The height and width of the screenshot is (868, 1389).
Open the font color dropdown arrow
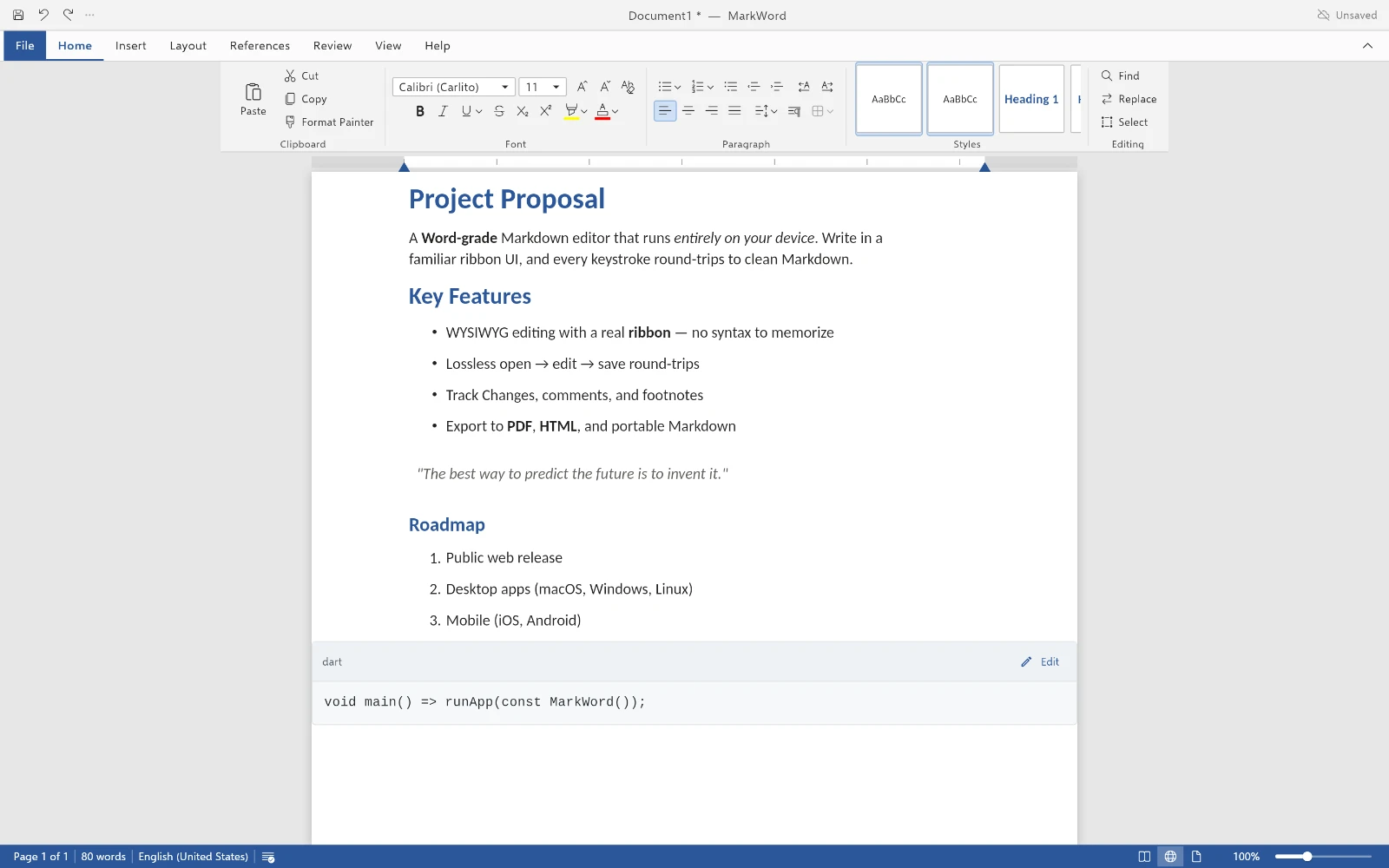click(x=616, y=111)
